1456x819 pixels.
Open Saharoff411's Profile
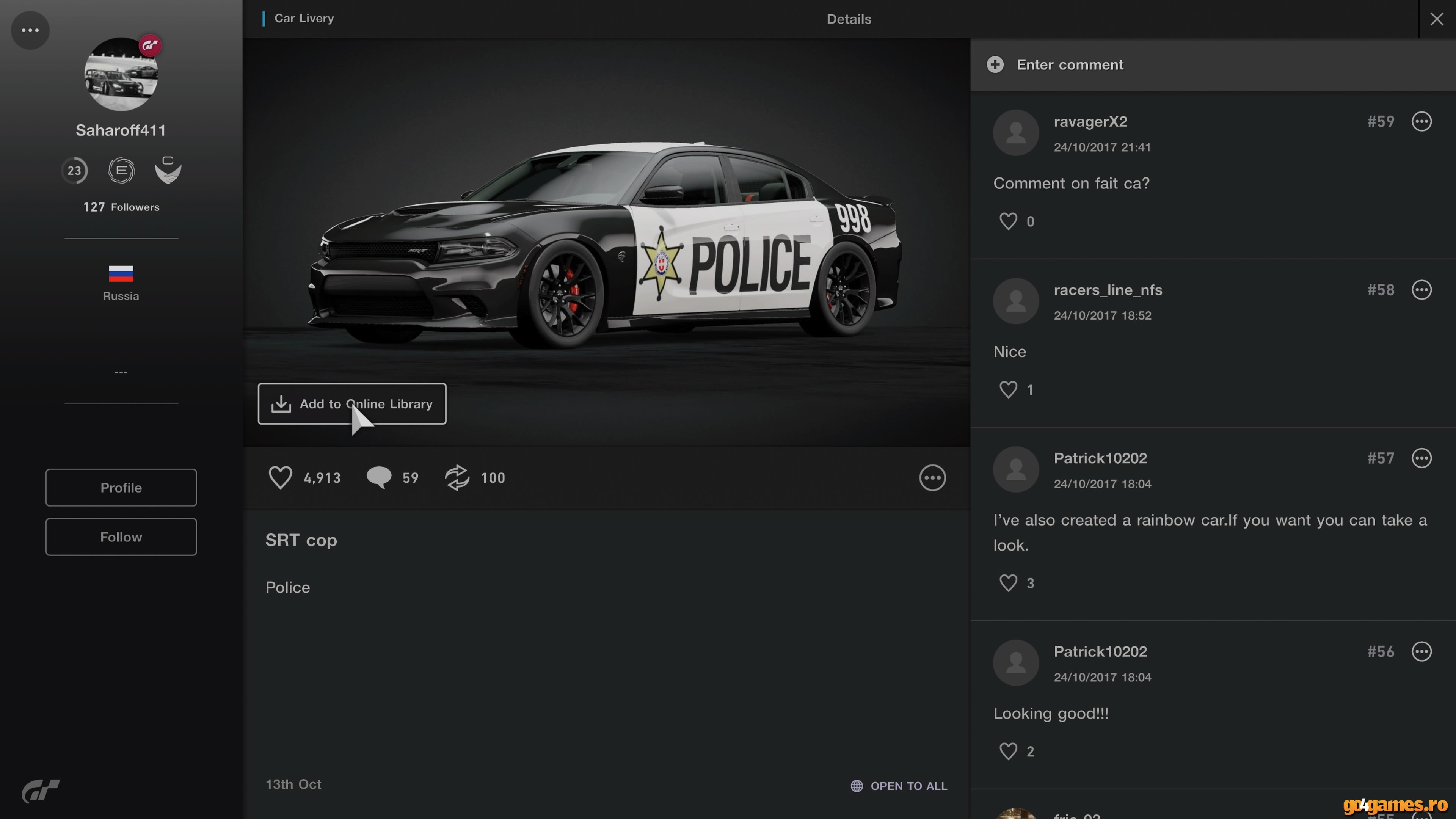(121, 487)
